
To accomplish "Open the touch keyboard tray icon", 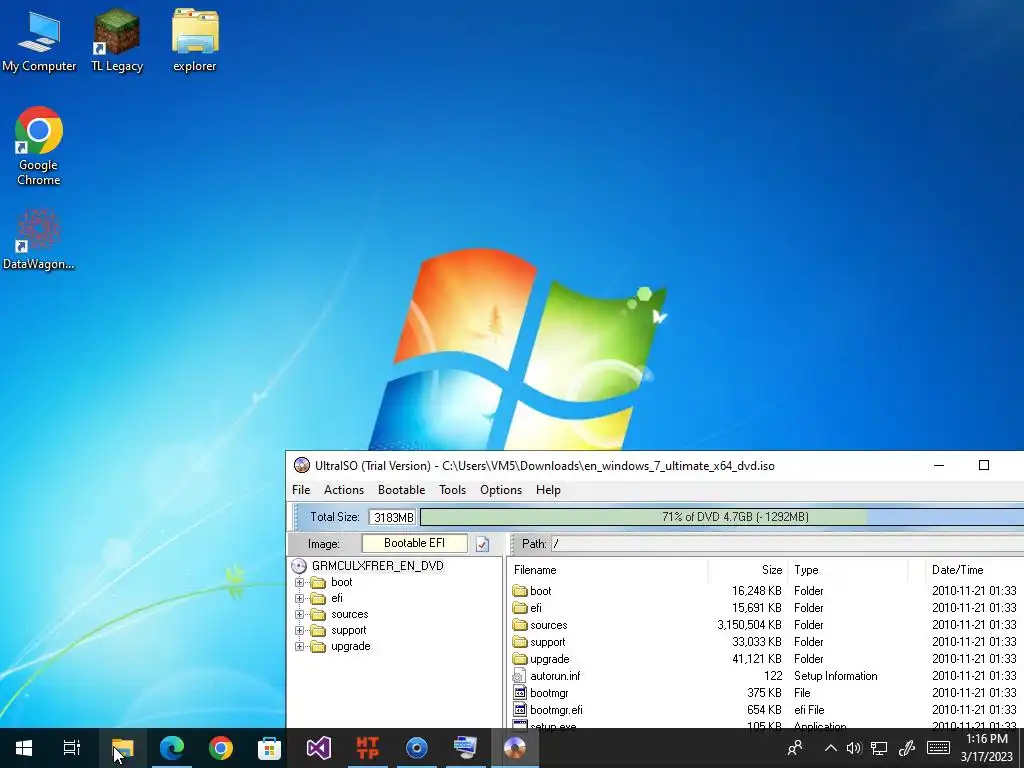I will 938,748.
